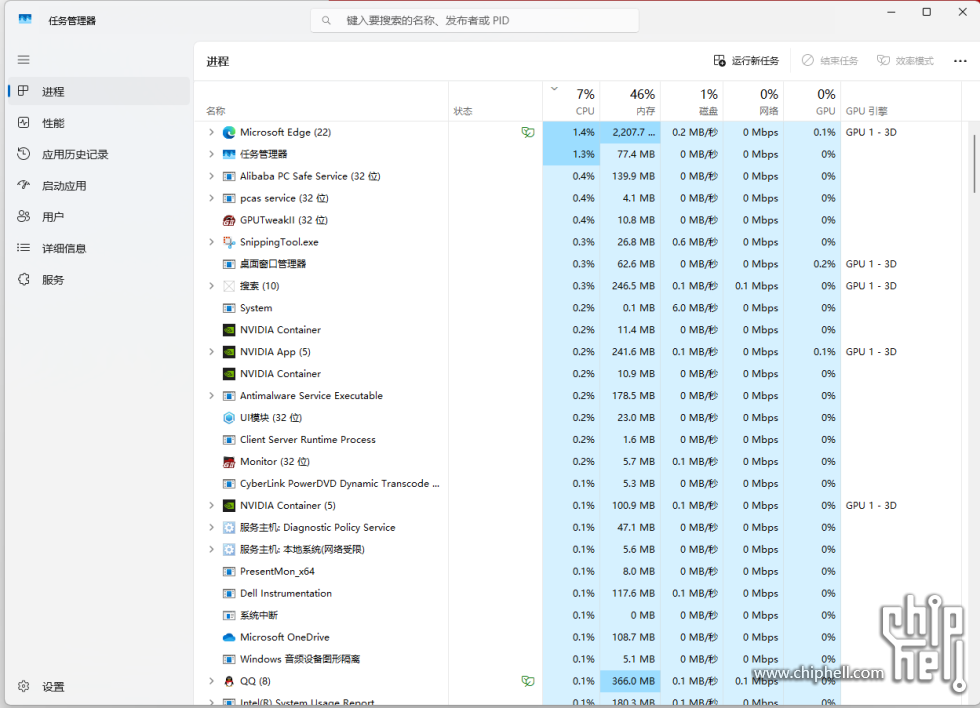Click the 效率模式 button
980x708 pixels.
click(905, 61)
